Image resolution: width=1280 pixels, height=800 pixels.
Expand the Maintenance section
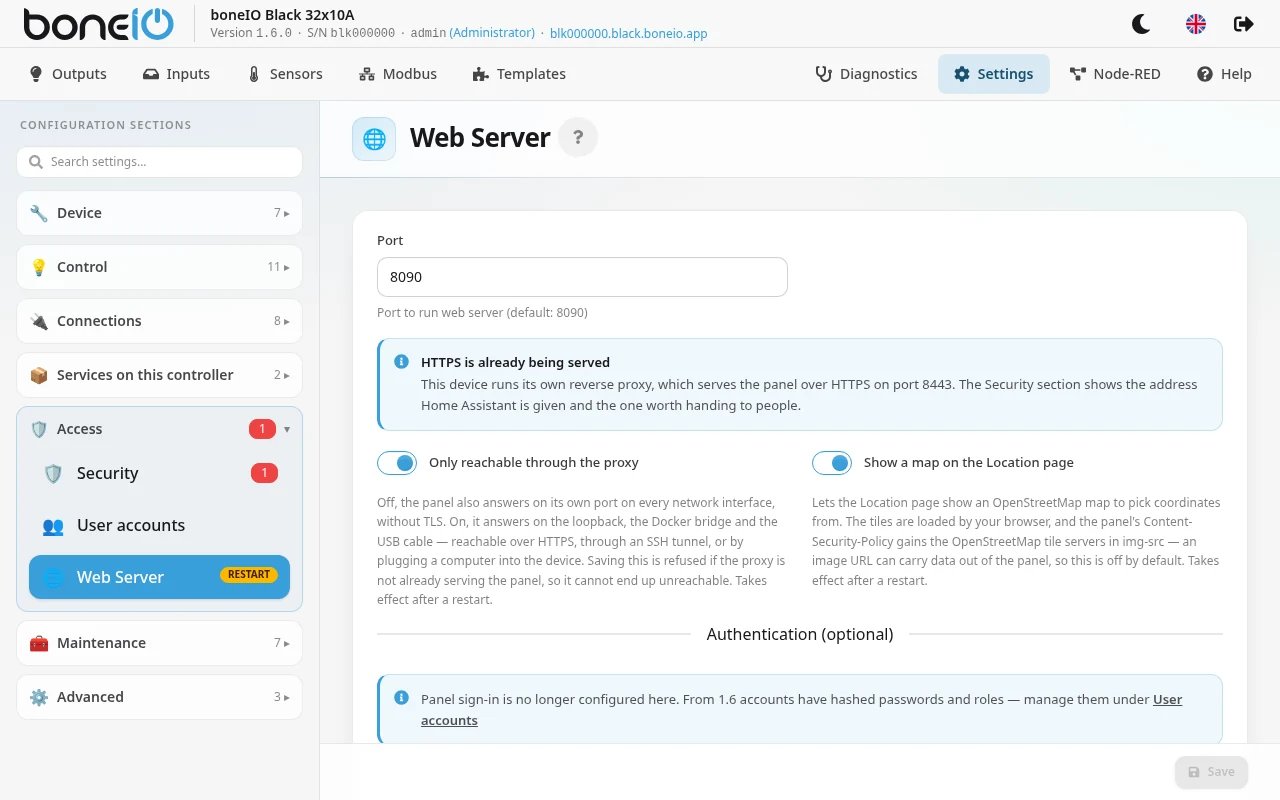click(159, 643)
